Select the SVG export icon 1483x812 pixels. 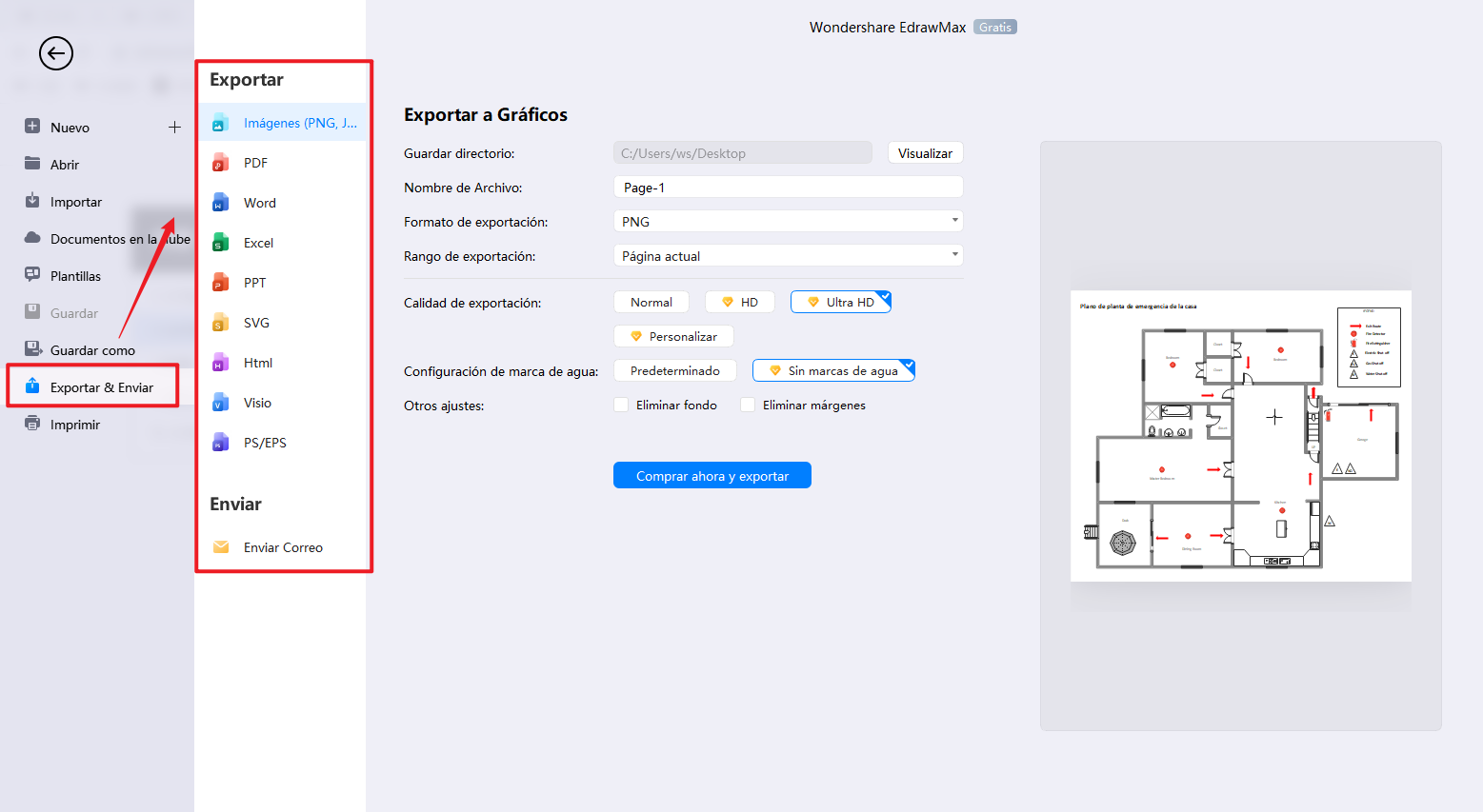coord(220,323)
